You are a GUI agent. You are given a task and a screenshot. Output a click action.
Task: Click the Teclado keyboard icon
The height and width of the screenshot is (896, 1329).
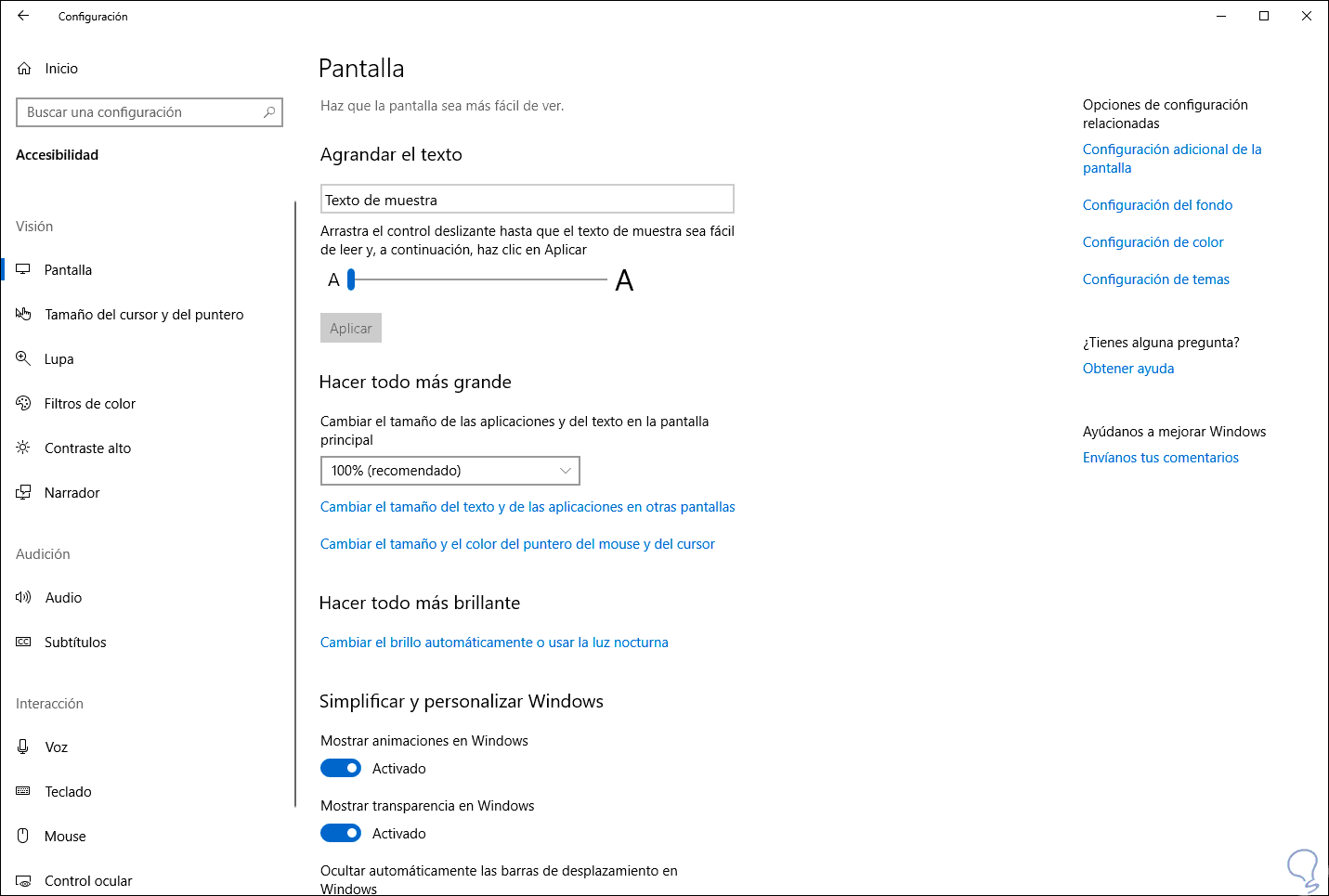23,791
